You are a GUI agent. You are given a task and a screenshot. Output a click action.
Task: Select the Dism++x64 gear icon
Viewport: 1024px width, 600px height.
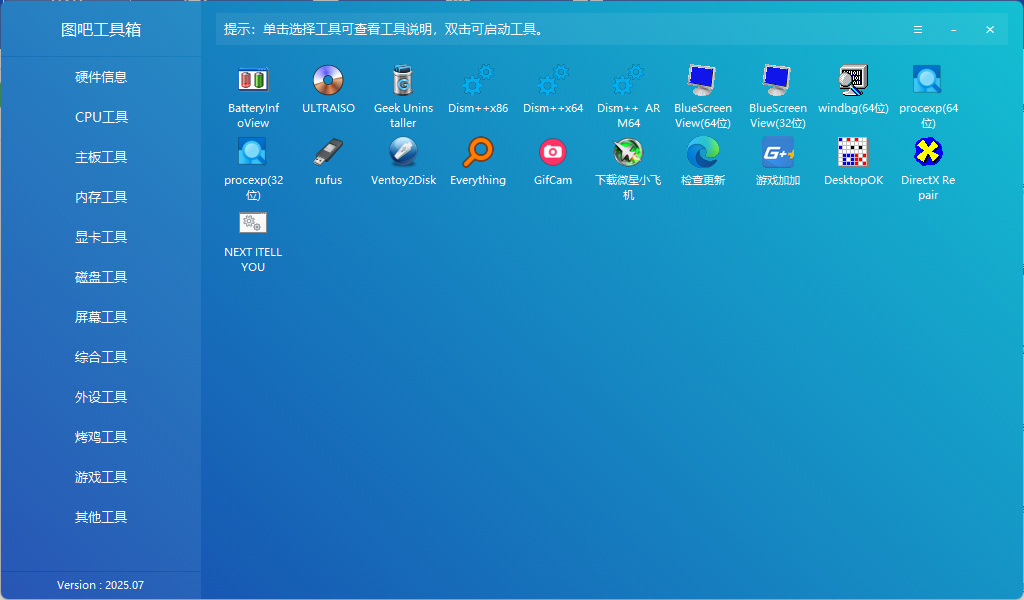(553, 80)
